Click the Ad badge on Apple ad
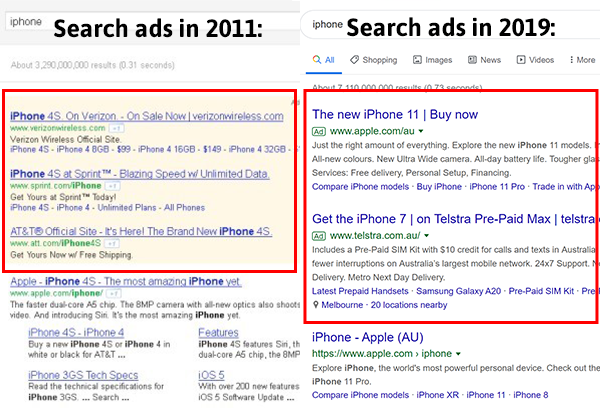 tap(319, 132)
